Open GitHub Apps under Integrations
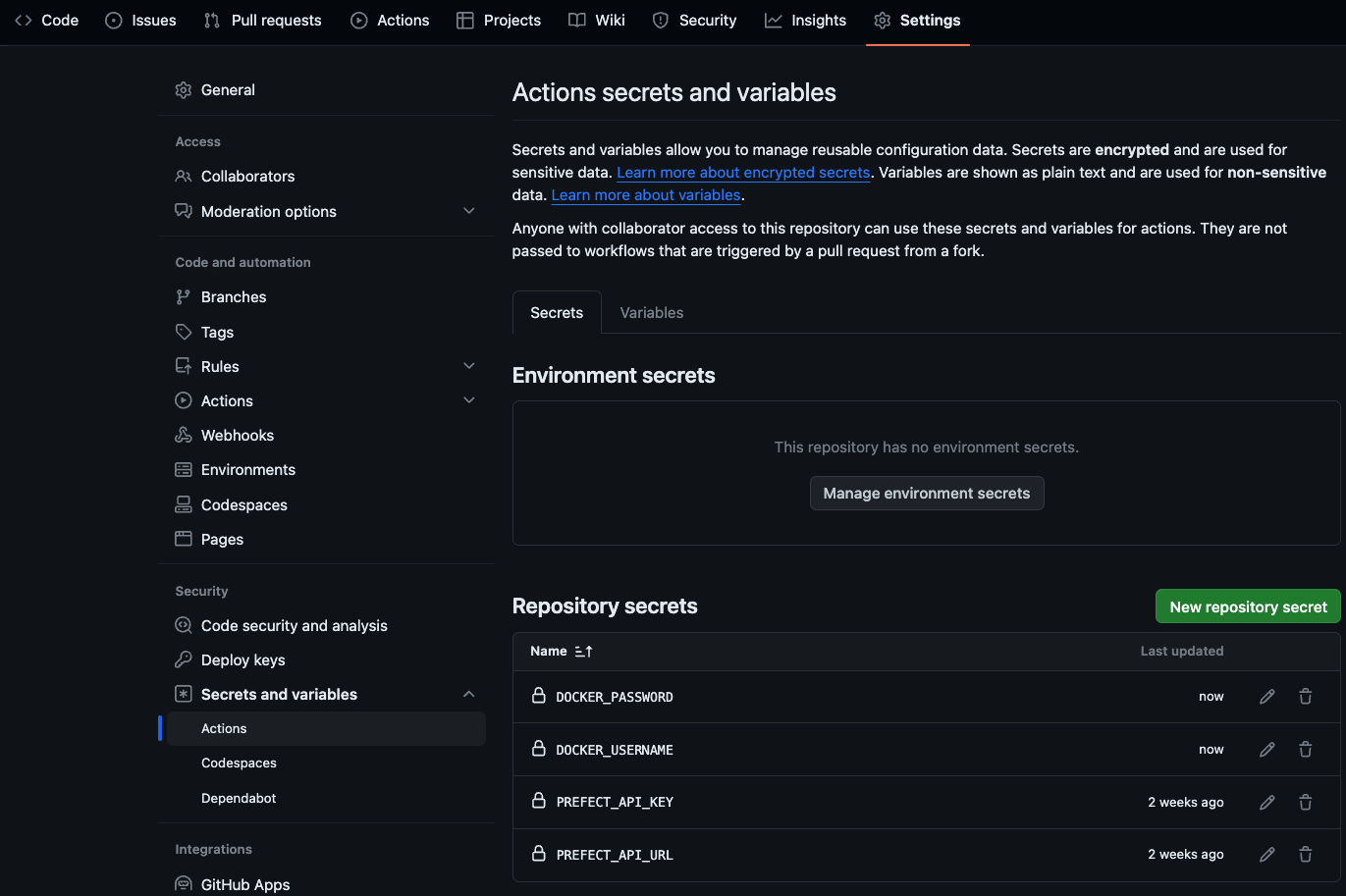 (244, 883)
